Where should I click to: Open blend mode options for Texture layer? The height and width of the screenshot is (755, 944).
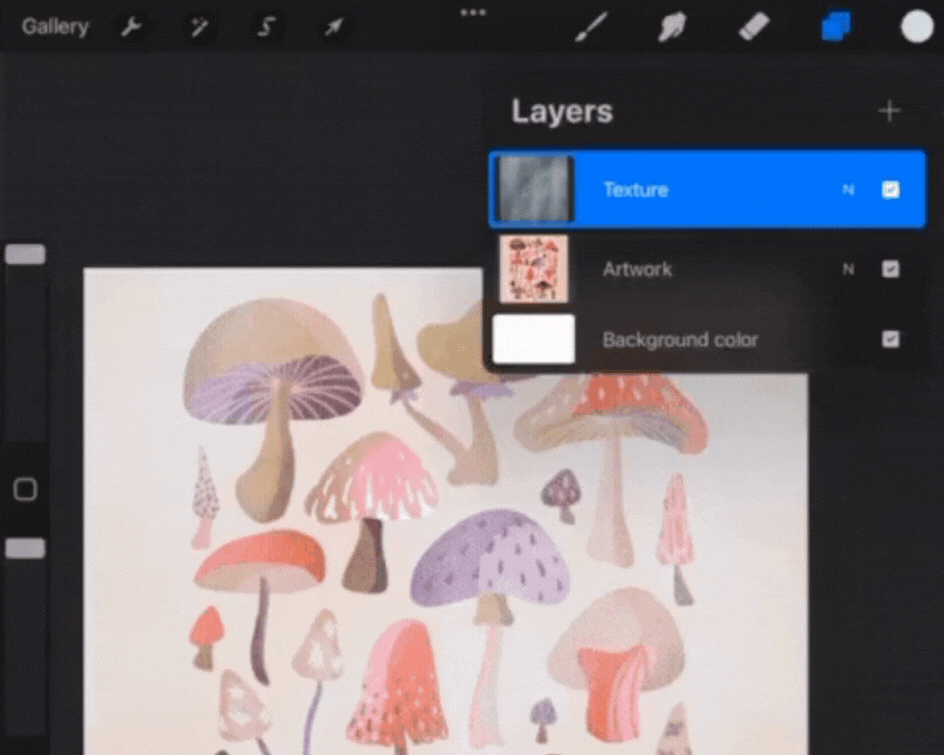pyautogui.click(x=847, y=189)
